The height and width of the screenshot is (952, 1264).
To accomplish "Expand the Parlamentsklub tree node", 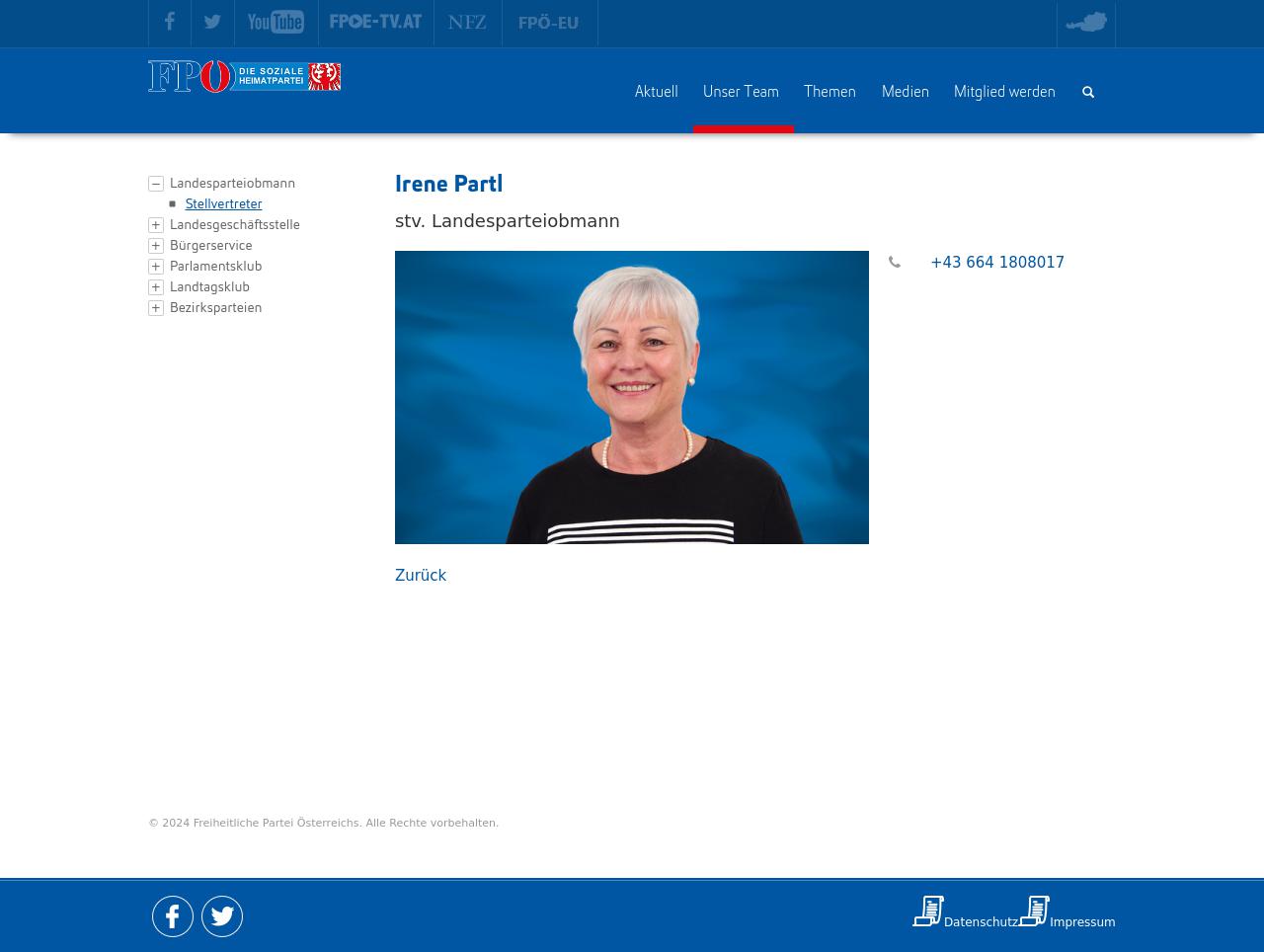I will coord(156,267).
